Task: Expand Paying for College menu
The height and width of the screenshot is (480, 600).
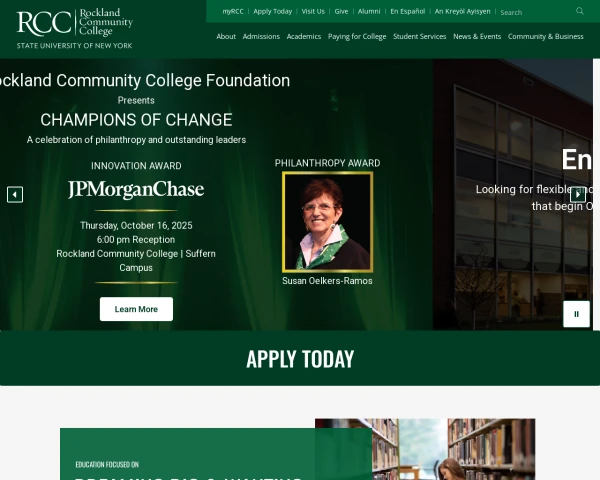Action: 357,36
